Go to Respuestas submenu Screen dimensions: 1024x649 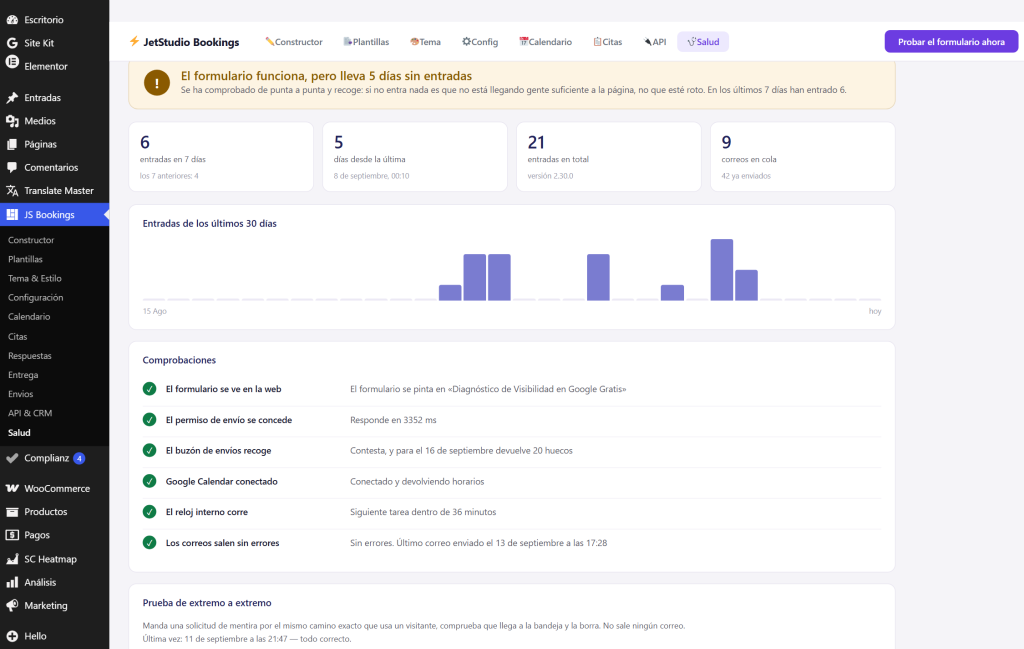tap(29, 356)
